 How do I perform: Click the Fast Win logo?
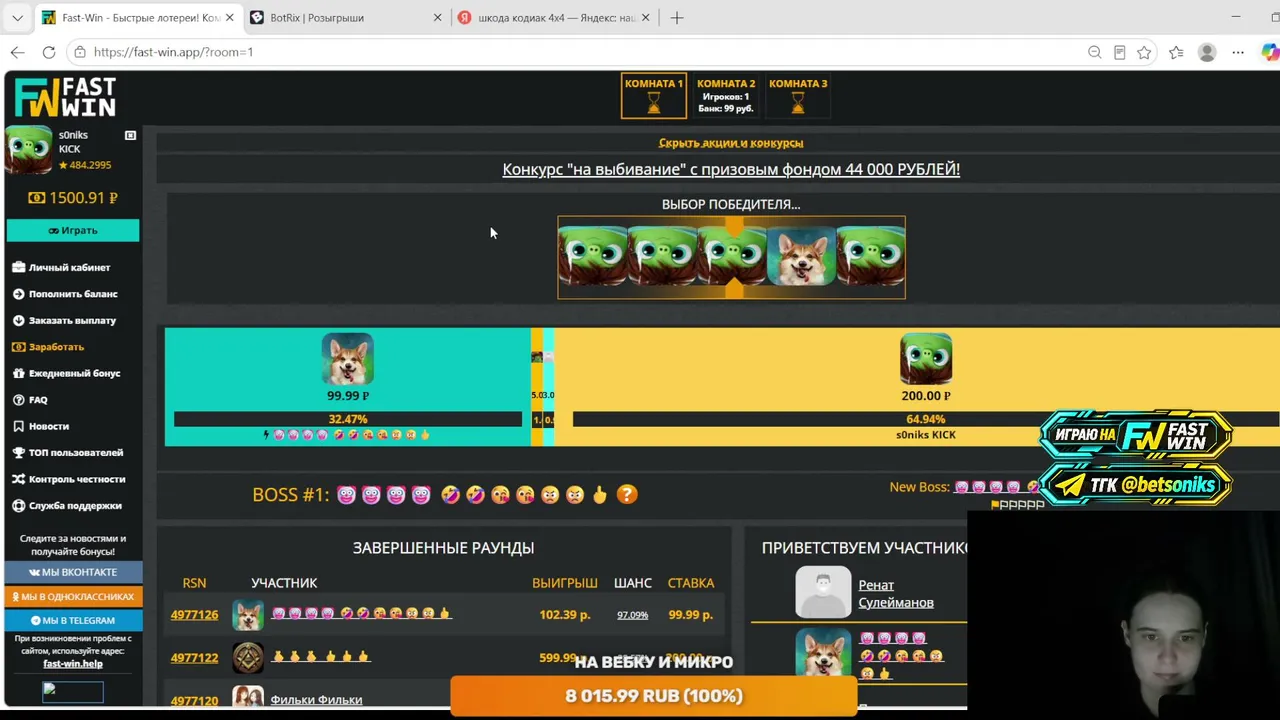click(x=65, y=97)
